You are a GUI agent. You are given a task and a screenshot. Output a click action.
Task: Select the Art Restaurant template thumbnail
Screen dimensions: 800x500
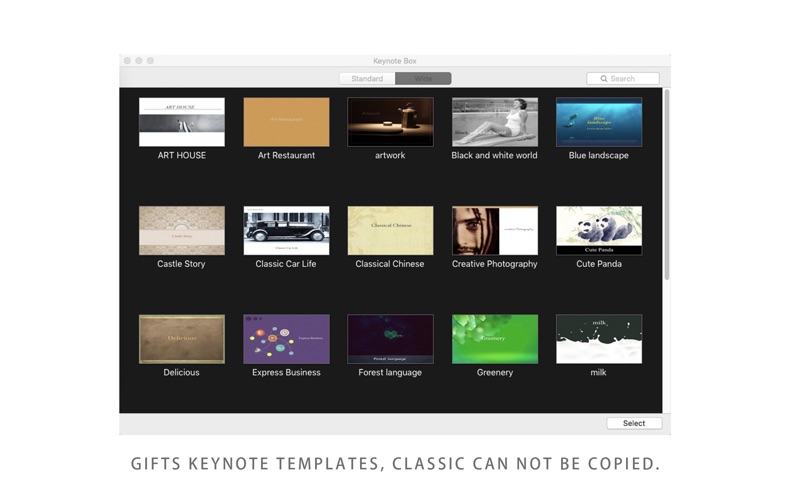coord(286,122)
